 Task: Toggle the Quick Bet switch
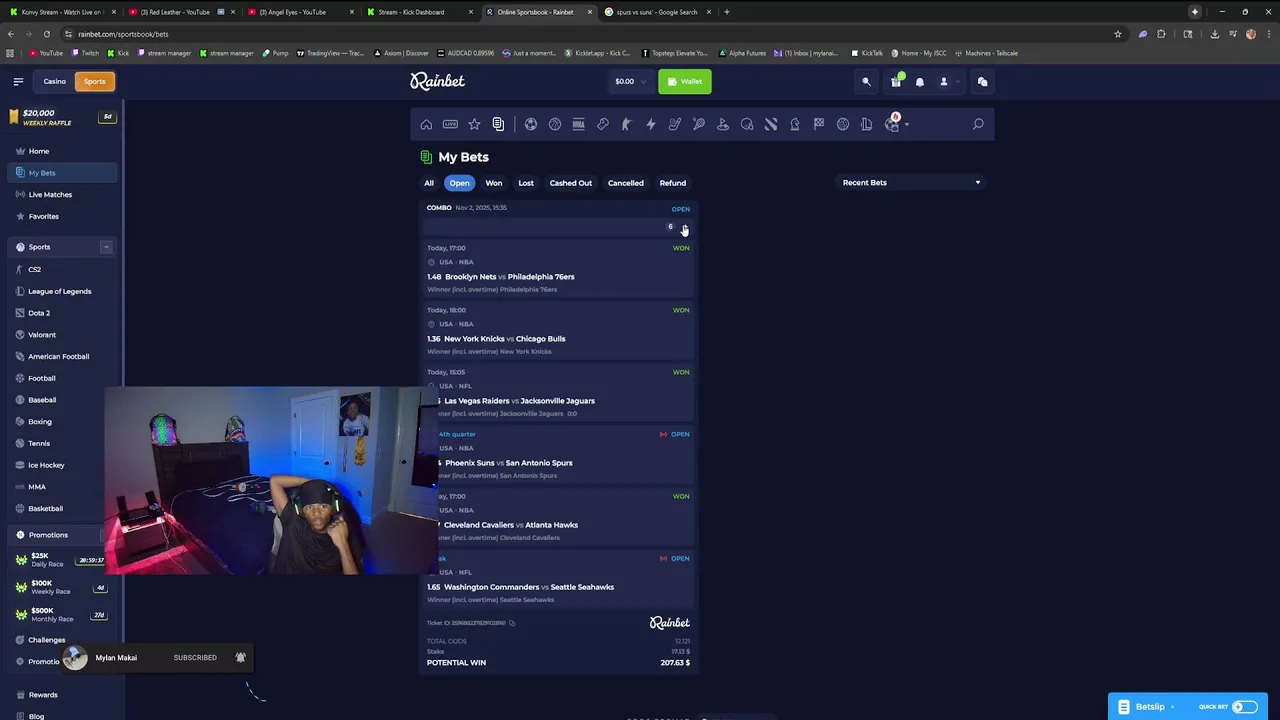(1244, 707)
